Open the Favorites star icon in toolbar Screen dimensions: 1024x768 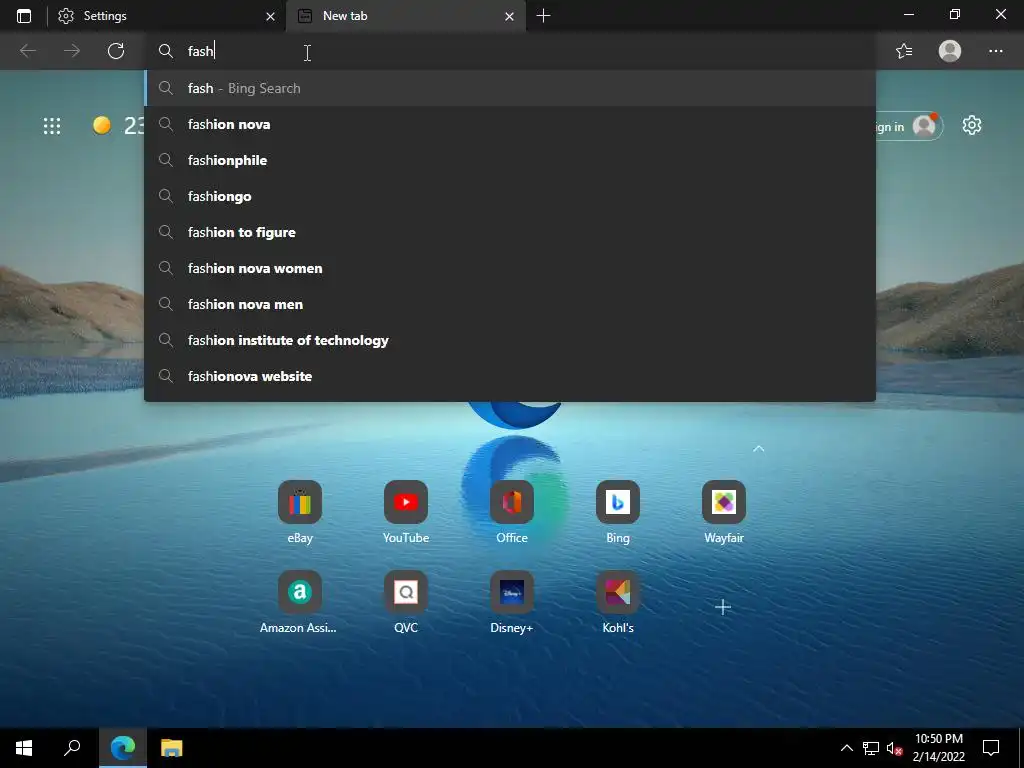click(904, 51)
